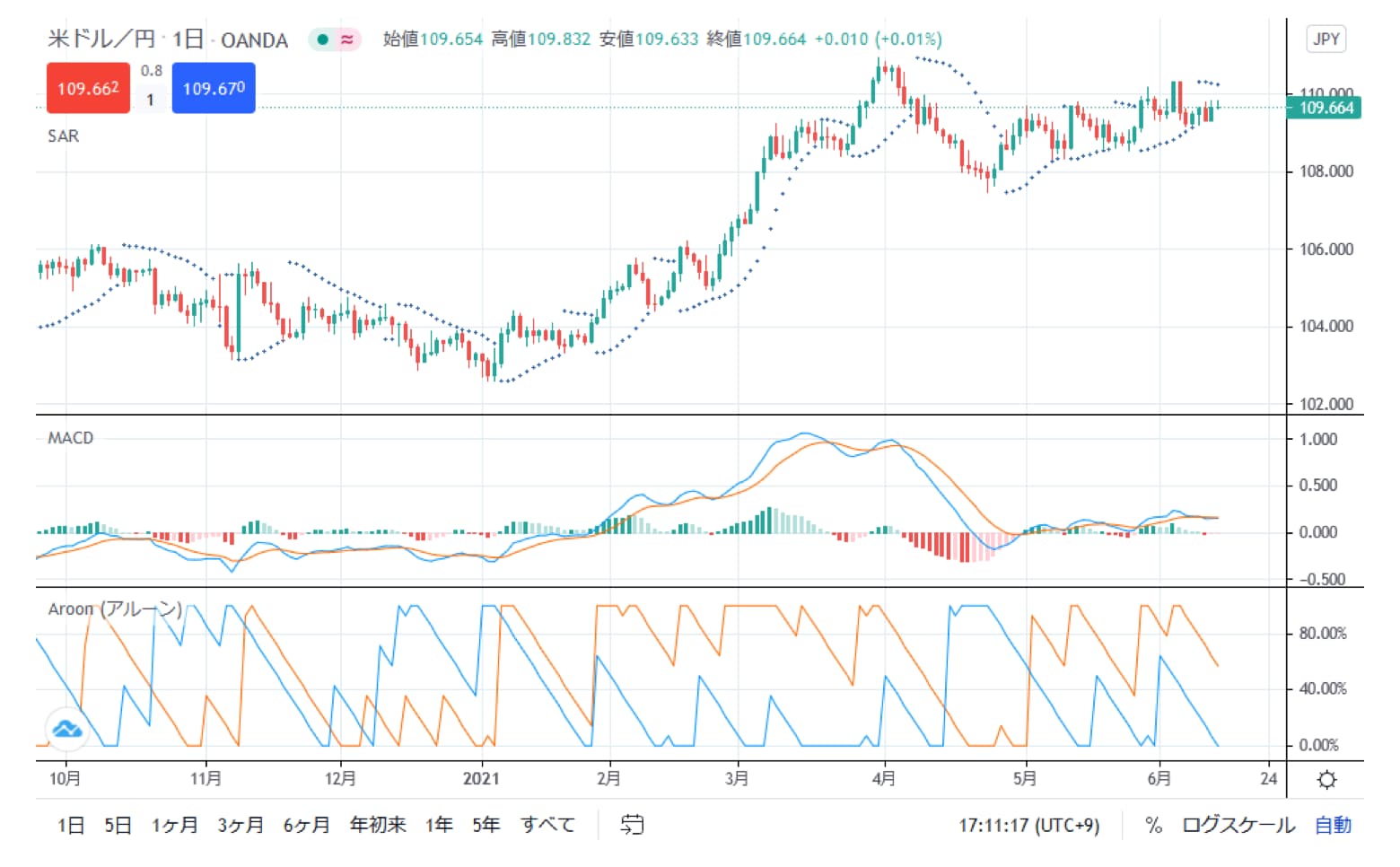Click the TradingView cloud logo icon

[x=67, y=729]
